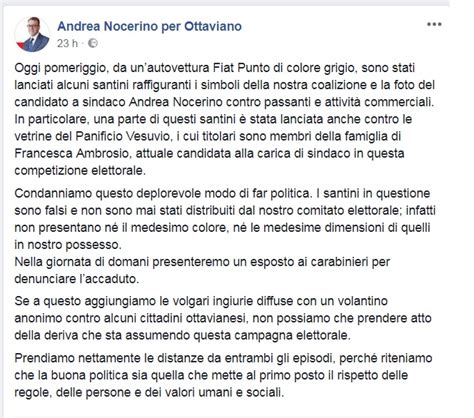Open the Andrea Nocerino per Ottaviano page
The height and width of the screenshot is (418, 474).
point(149,26)
